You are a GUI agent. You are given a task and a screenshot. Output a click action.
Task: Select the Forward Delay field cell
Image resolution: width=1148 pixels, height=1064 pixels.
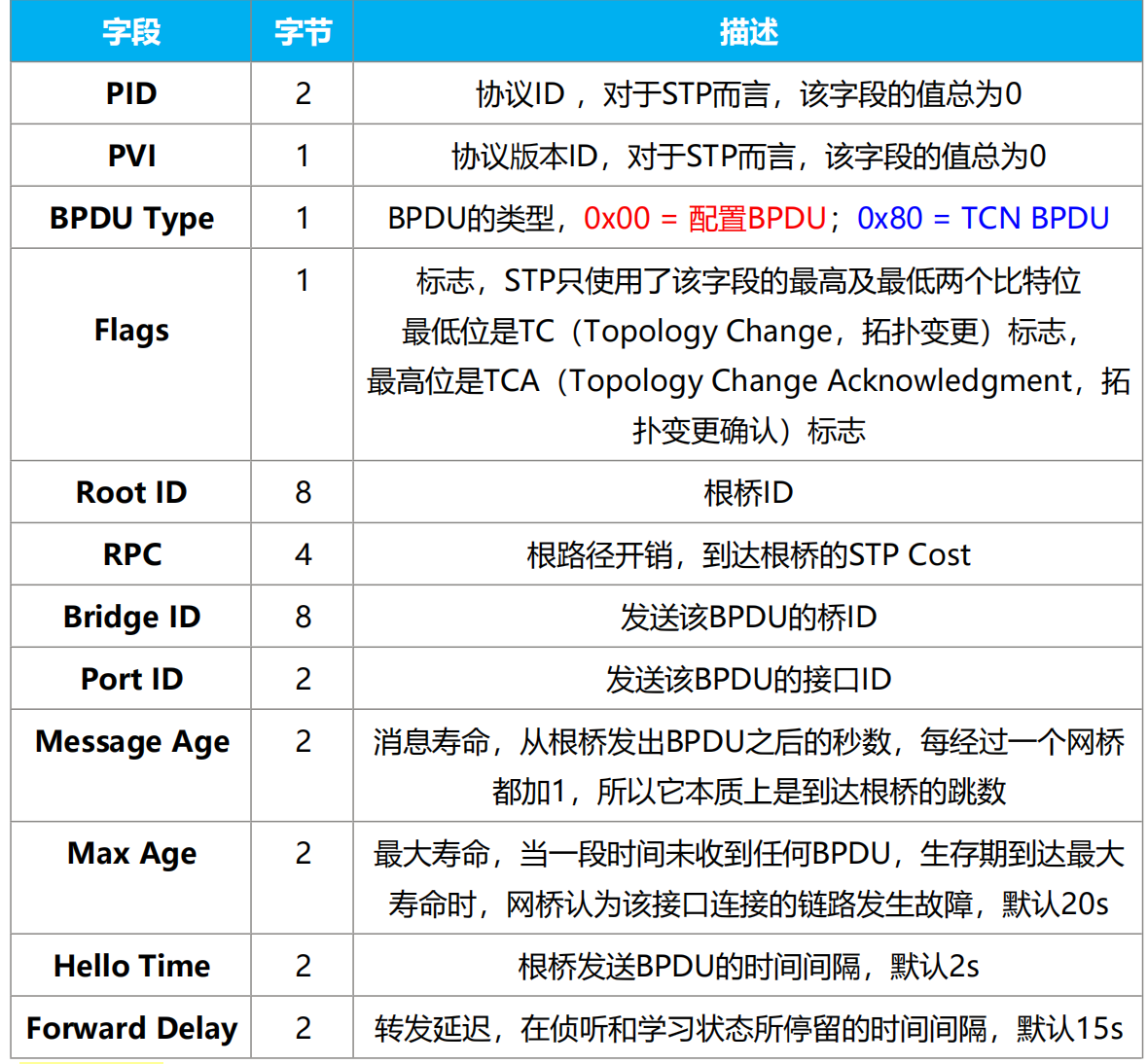coord(131,1028)
